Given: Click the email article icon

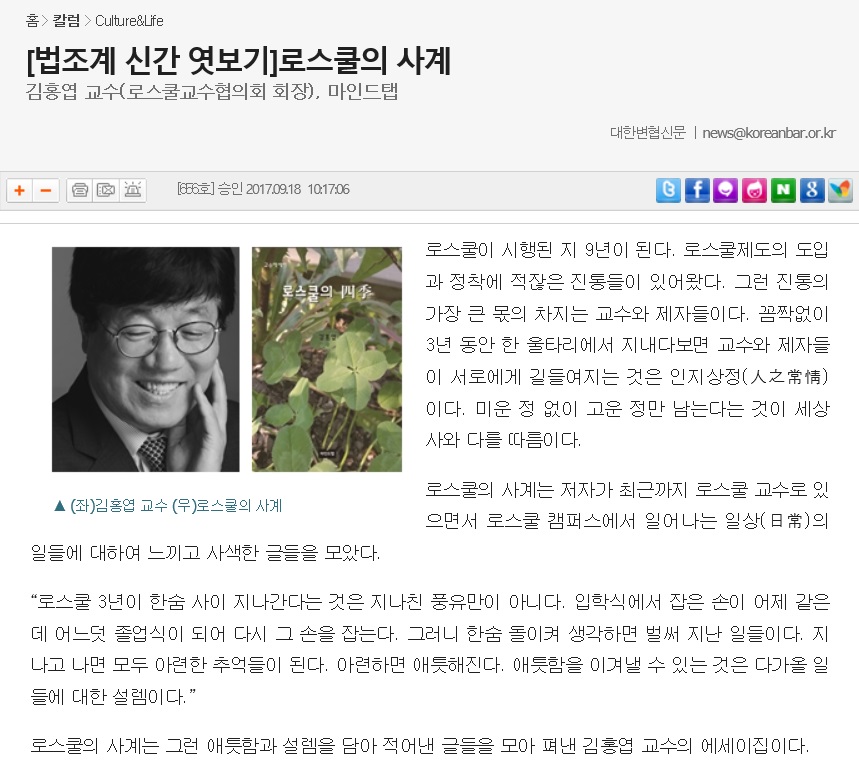Looking at the screenshot, I should 106,191.
